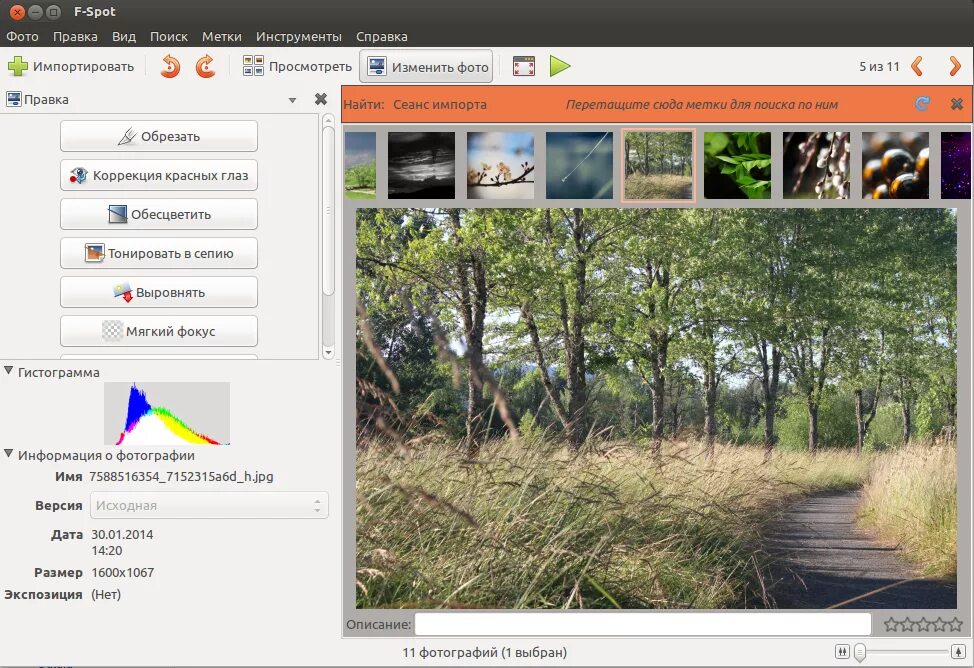Select willow catkins thumbnail
Screen dimensions: 974x668
click(x=816, y=165)
